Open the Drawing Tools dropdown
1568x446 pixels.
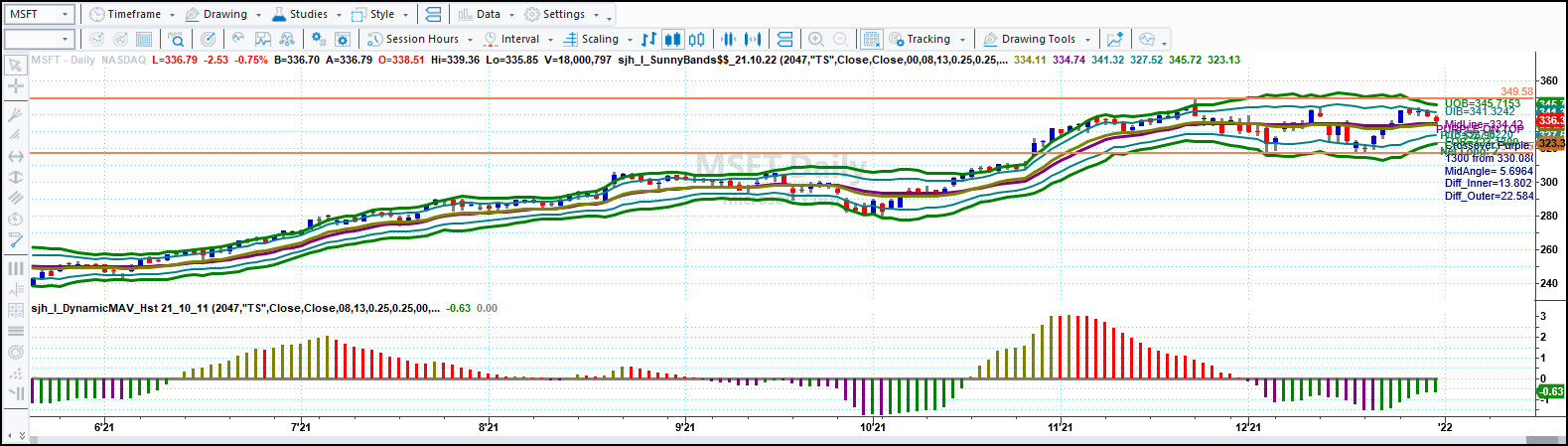click(x=1088, y=40)
